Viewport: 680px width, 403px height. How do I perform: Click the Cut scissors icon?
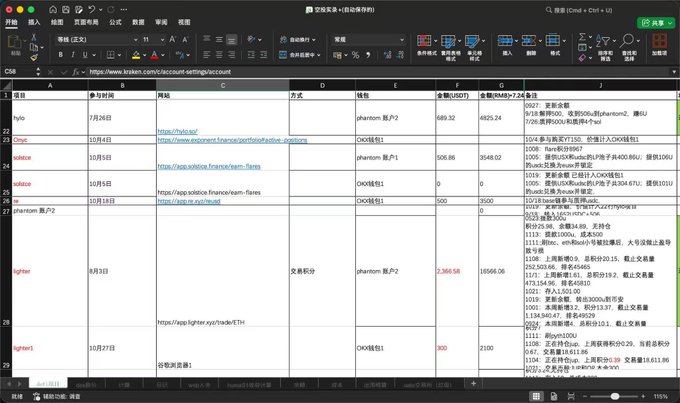(34, 37)
